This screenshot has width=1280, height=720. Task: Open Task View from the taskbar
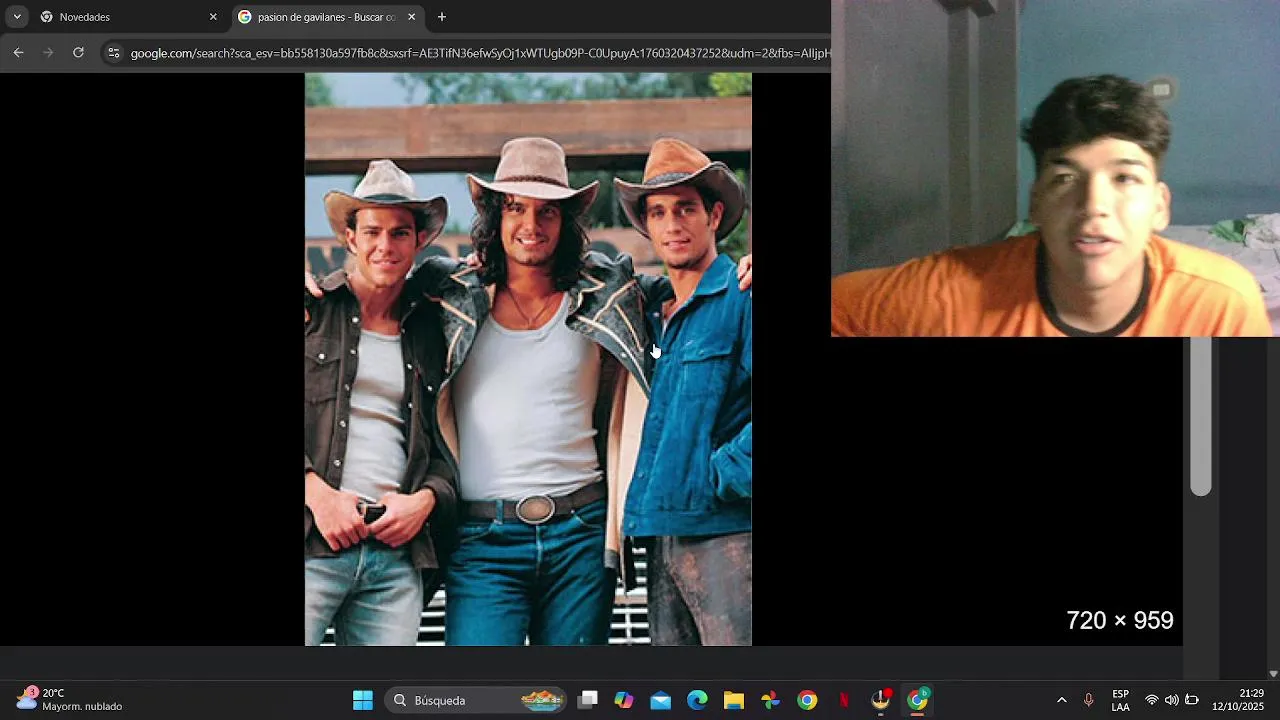coord(588,700)
